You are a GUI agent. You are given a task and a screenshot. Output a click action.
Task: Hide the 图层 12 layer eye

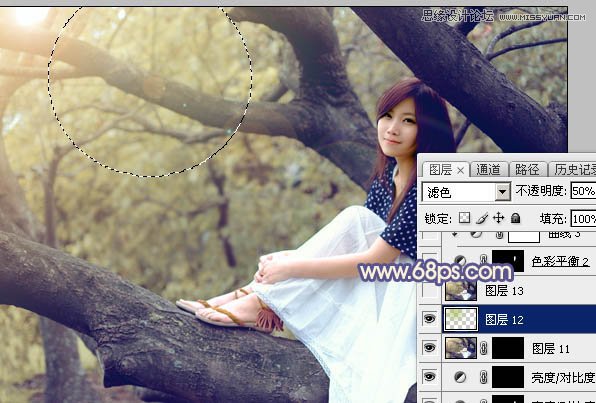(x=430, y=319)
